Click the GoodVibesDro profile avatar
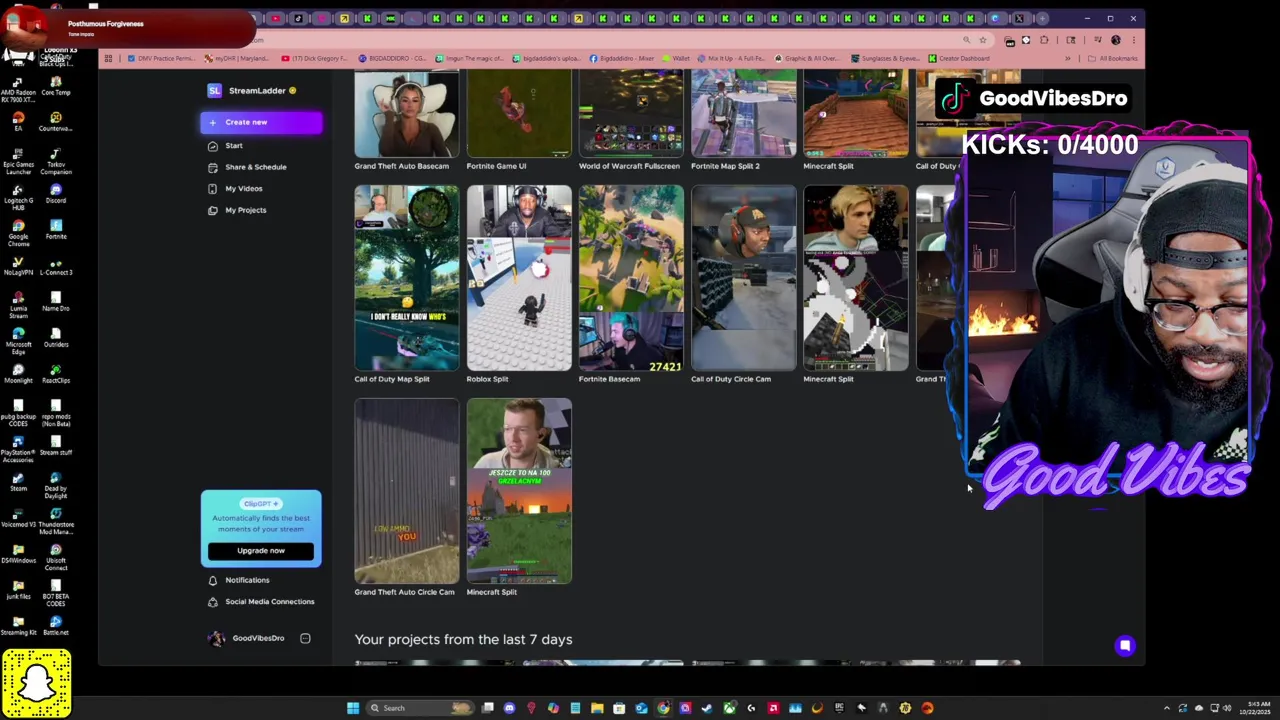Viewport: 1280px width, 720px height. coord(216,638)
